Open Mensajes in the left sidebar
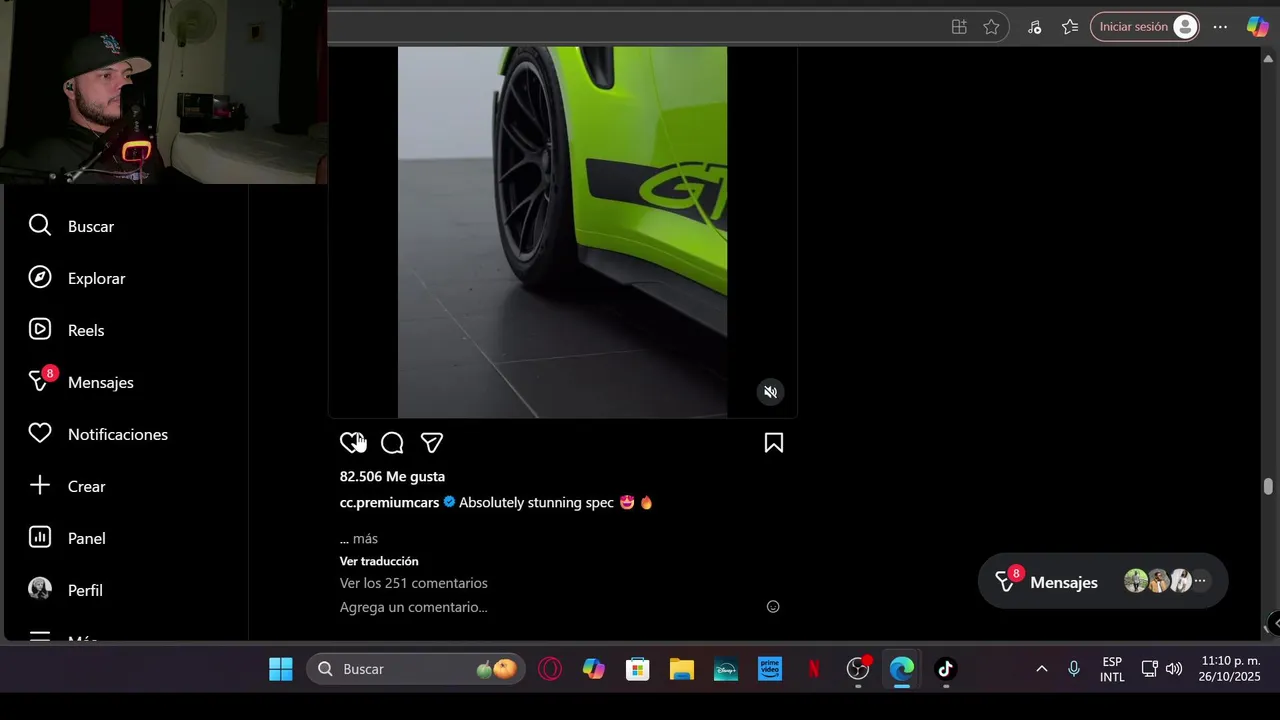 click(81, 382)
